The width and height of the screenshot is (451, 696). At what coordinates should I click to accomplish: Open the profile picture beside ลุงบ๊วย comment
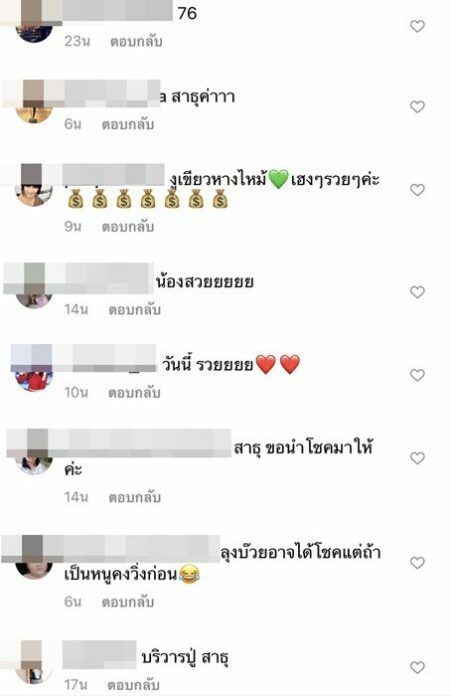tap(34, 561)
